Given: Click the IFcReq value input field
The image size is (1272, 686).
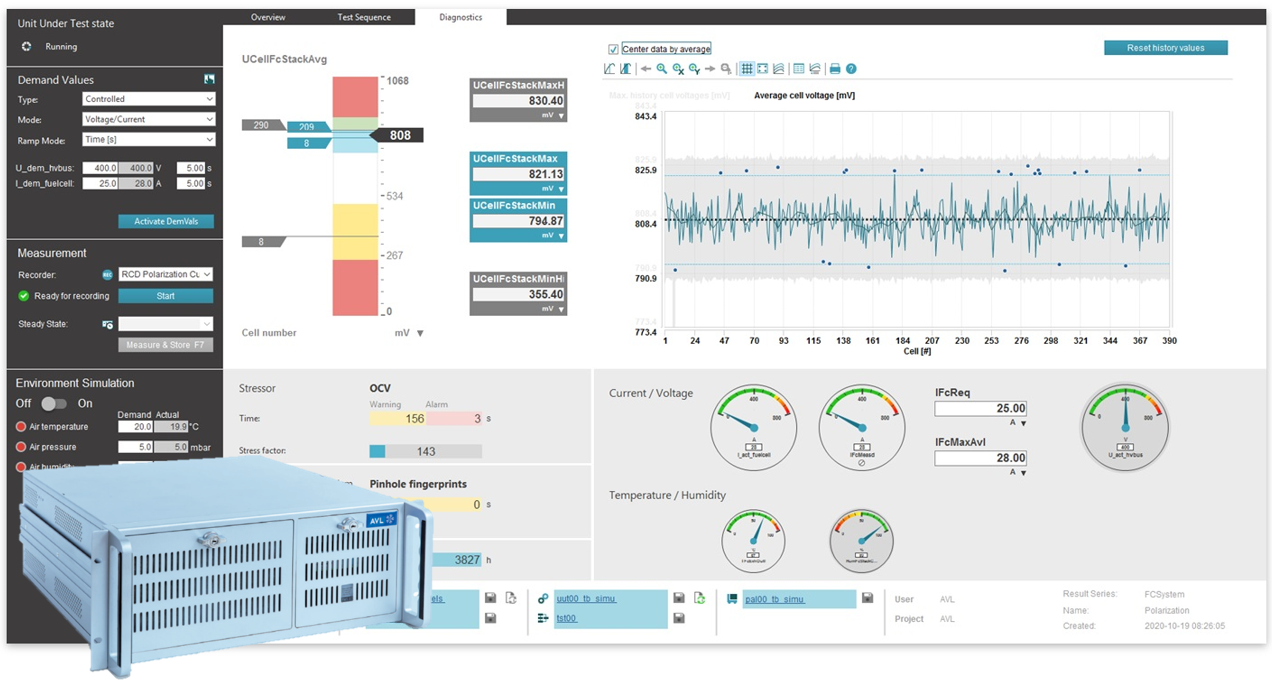Looking at the screenshot, I should point(980,409).
